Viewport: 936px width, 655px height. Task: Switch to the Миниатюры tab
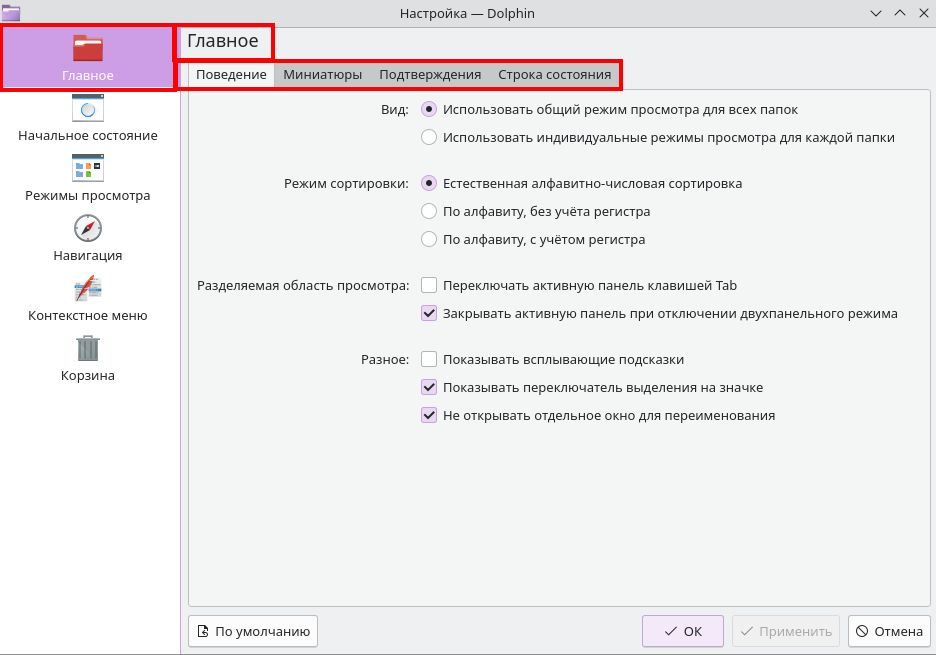322,75
